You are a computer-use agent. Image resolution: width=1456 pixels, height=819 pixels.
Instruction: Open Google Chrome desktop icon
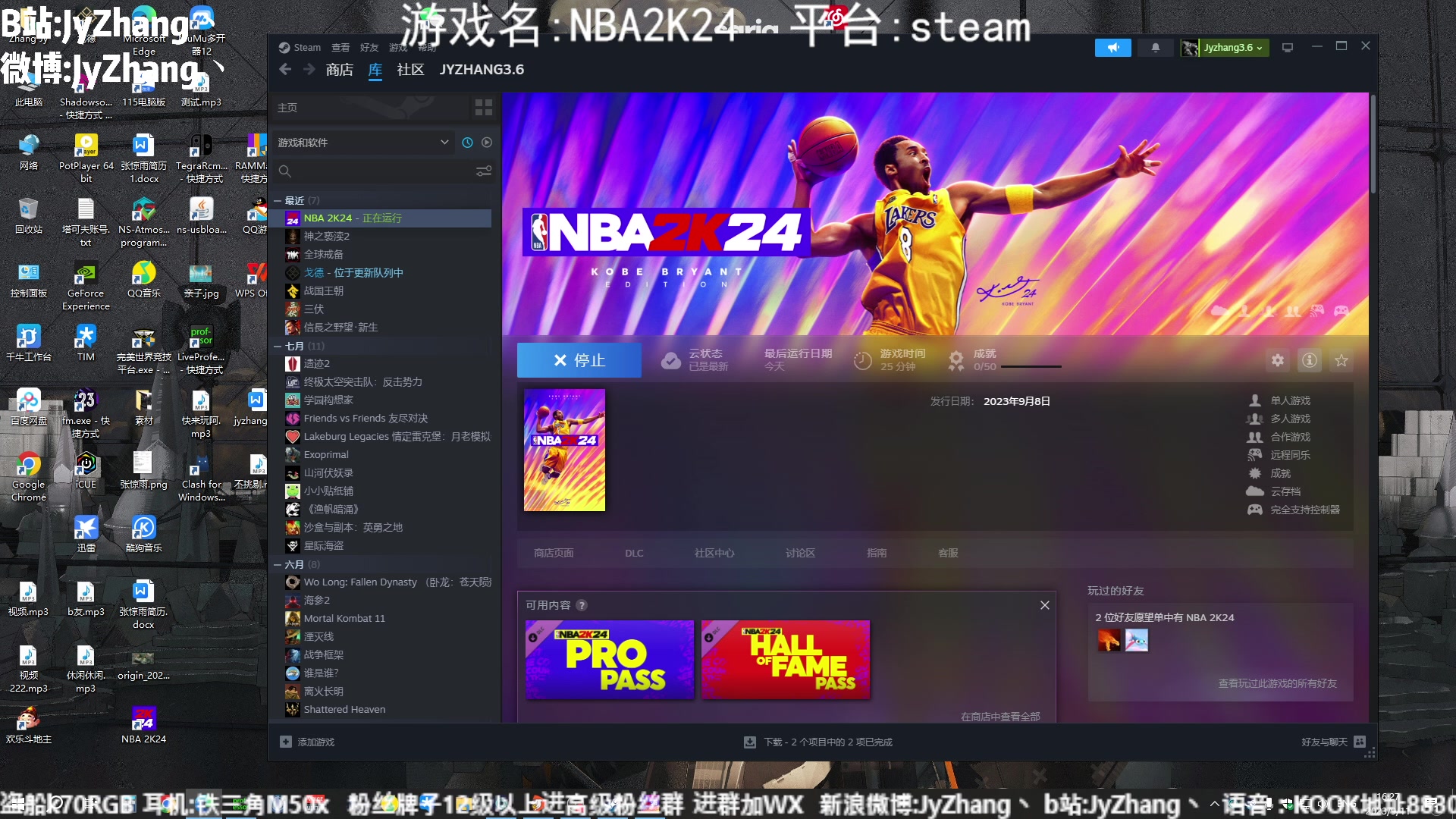(29, 477)
